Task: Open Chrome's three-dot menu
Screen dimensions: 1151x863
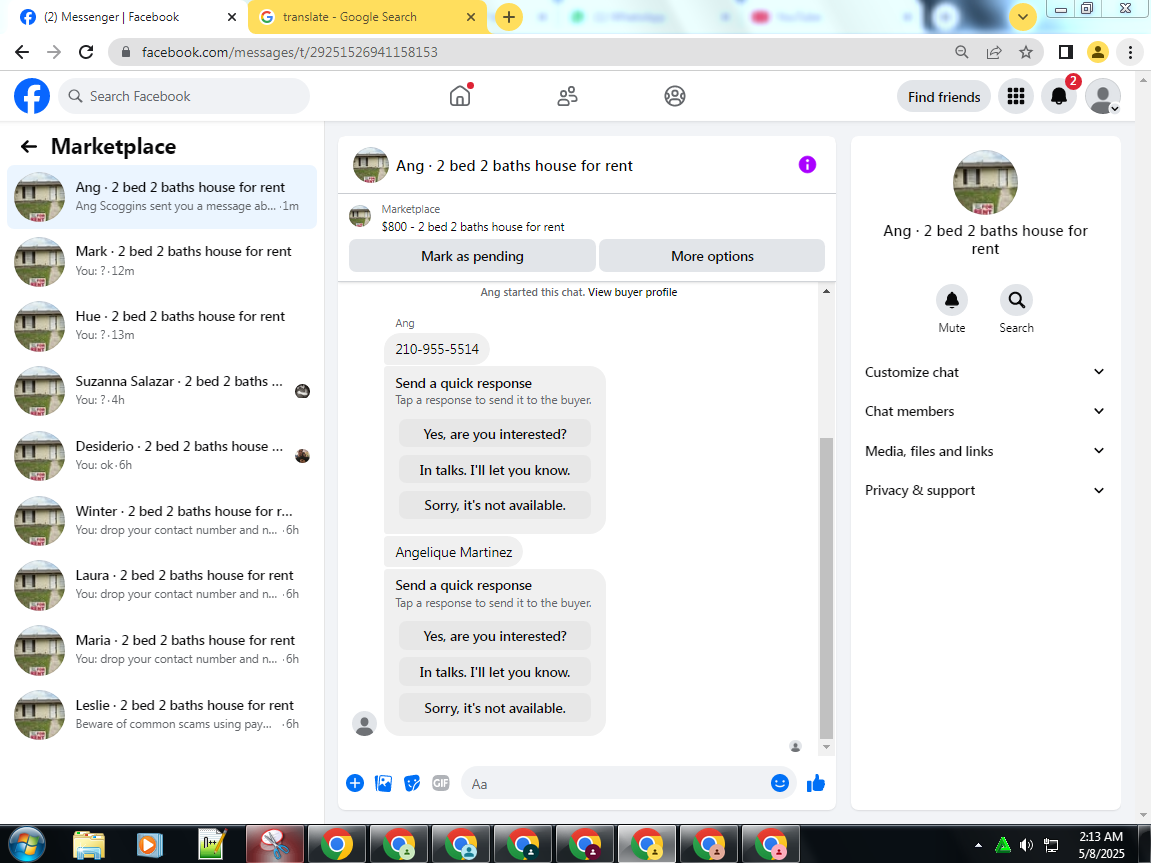Action: coord(1130,52)
